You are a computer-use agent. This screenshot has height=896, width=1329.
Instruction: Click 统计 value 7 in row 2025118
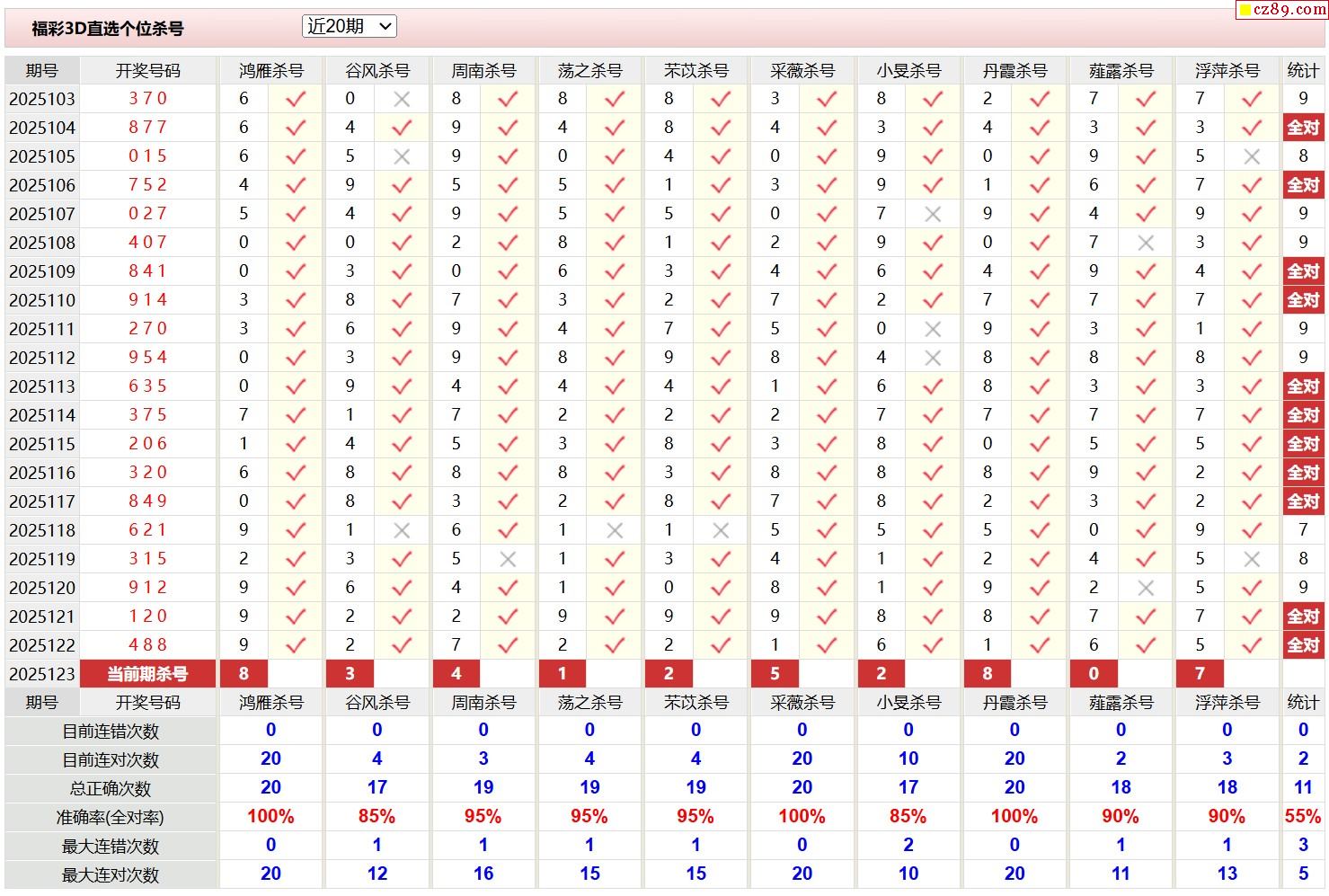click(x=1303, y=530)
